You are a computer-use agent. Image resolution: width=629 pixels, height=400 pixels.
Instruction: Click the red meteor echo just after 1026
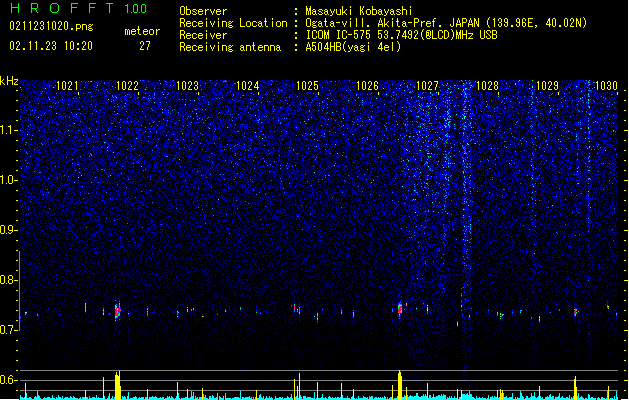pyautogui.click(x=400, y=309)
